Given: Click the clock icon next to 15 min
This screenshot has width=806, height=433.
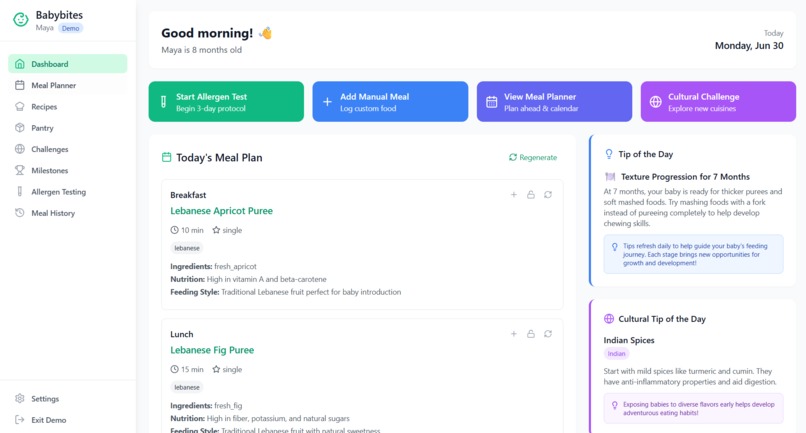Looking at the screenshot, I should [175, 369].
